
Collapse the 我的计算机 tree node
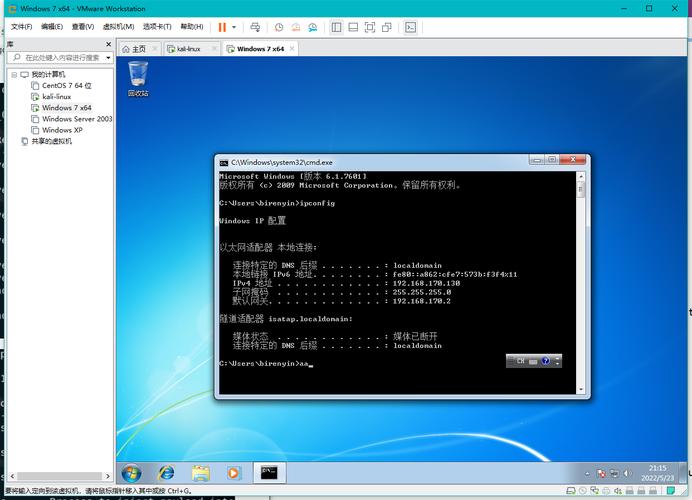click(14, 74)
